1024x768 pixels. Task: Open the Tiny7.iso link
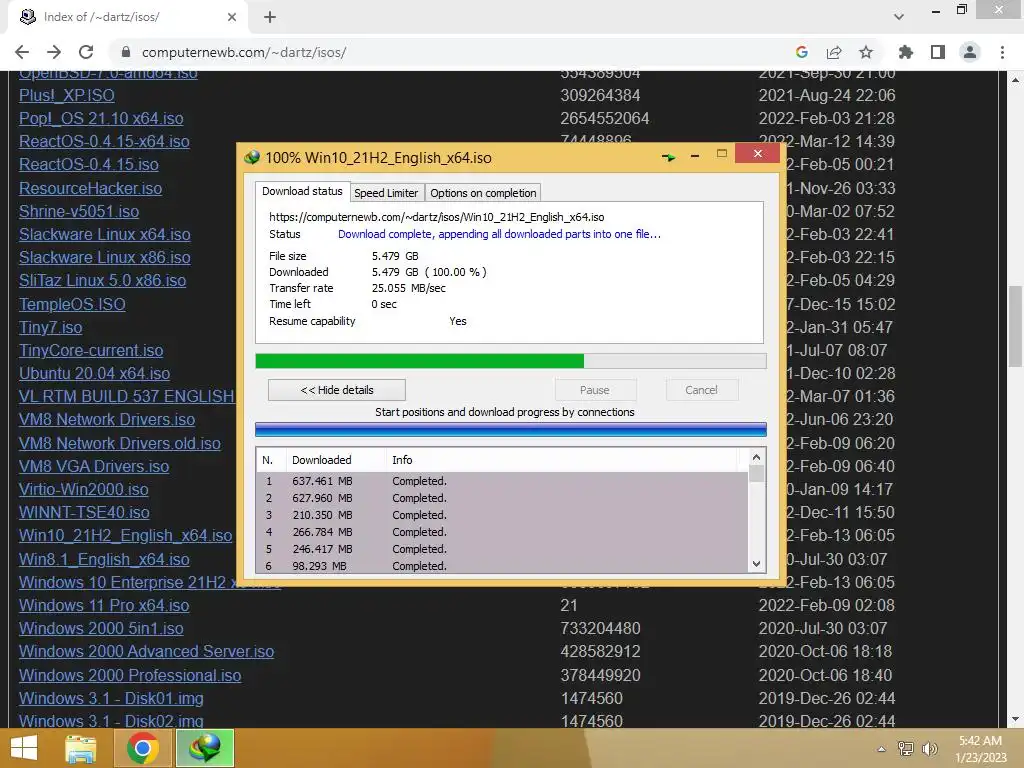click(51, 327)
